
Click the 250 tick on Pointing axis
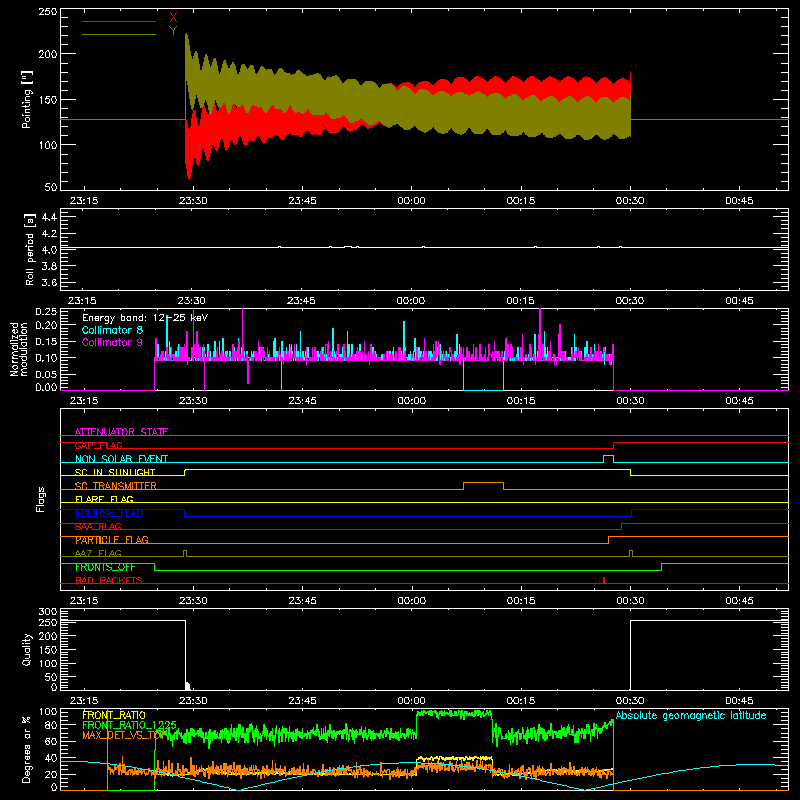47,12
